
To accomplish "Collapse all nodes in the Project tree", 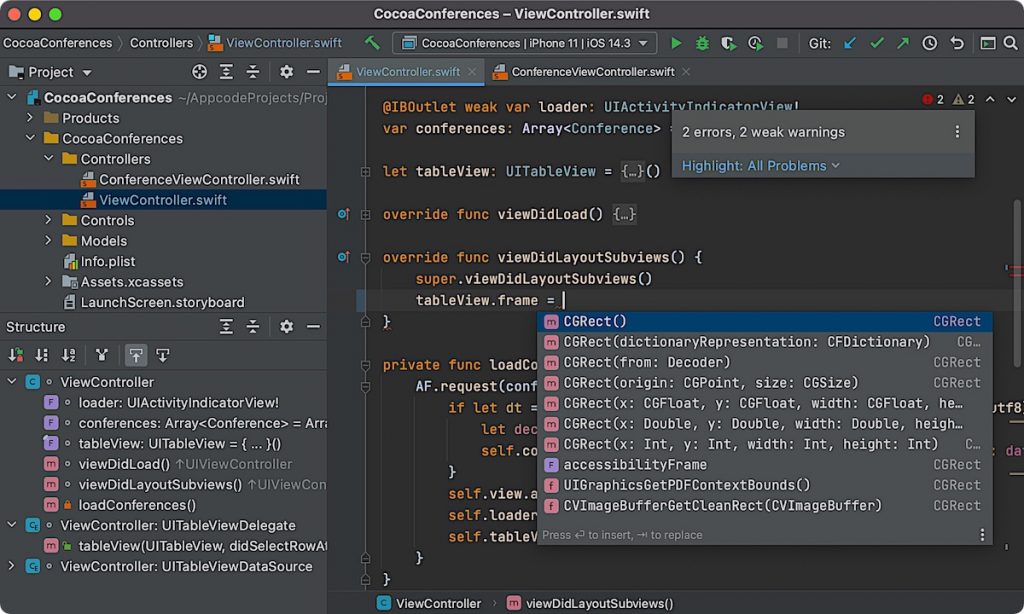I will point(252,71).
